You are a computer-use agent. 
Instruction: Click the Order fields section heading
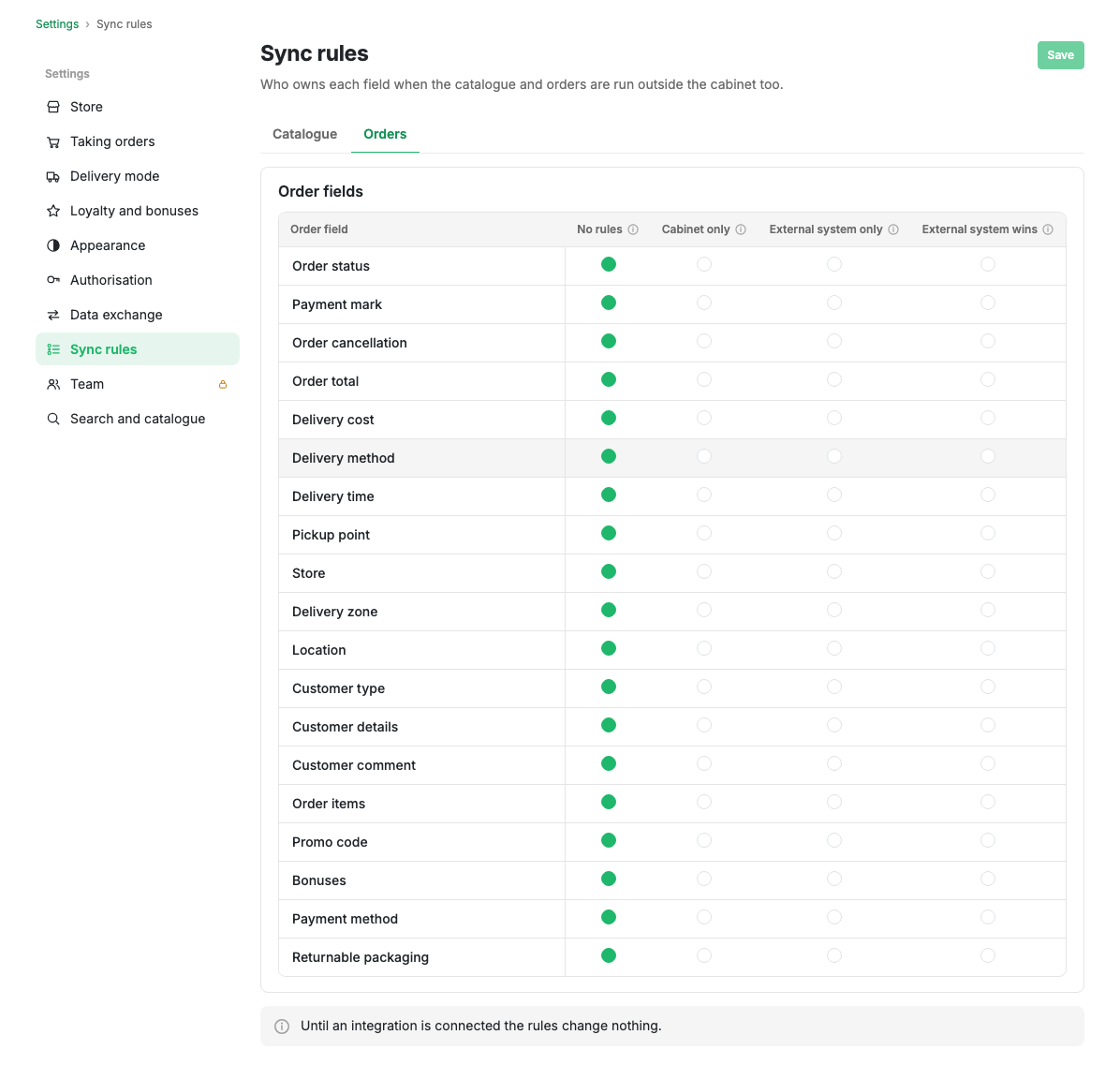coord(320,191)
